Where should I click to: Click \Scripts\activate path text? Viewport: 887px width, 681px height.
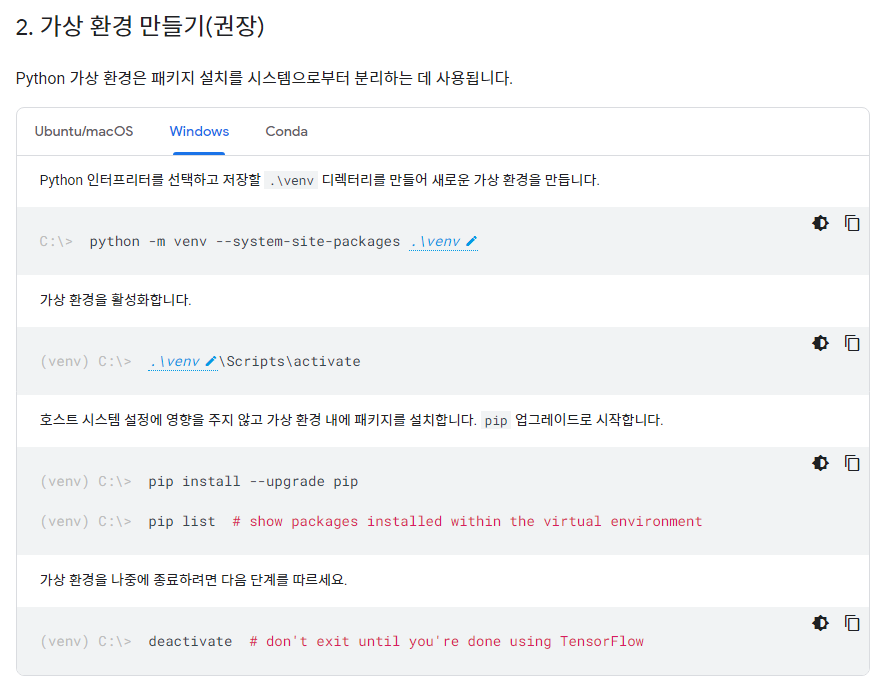[x=290, y=361]
